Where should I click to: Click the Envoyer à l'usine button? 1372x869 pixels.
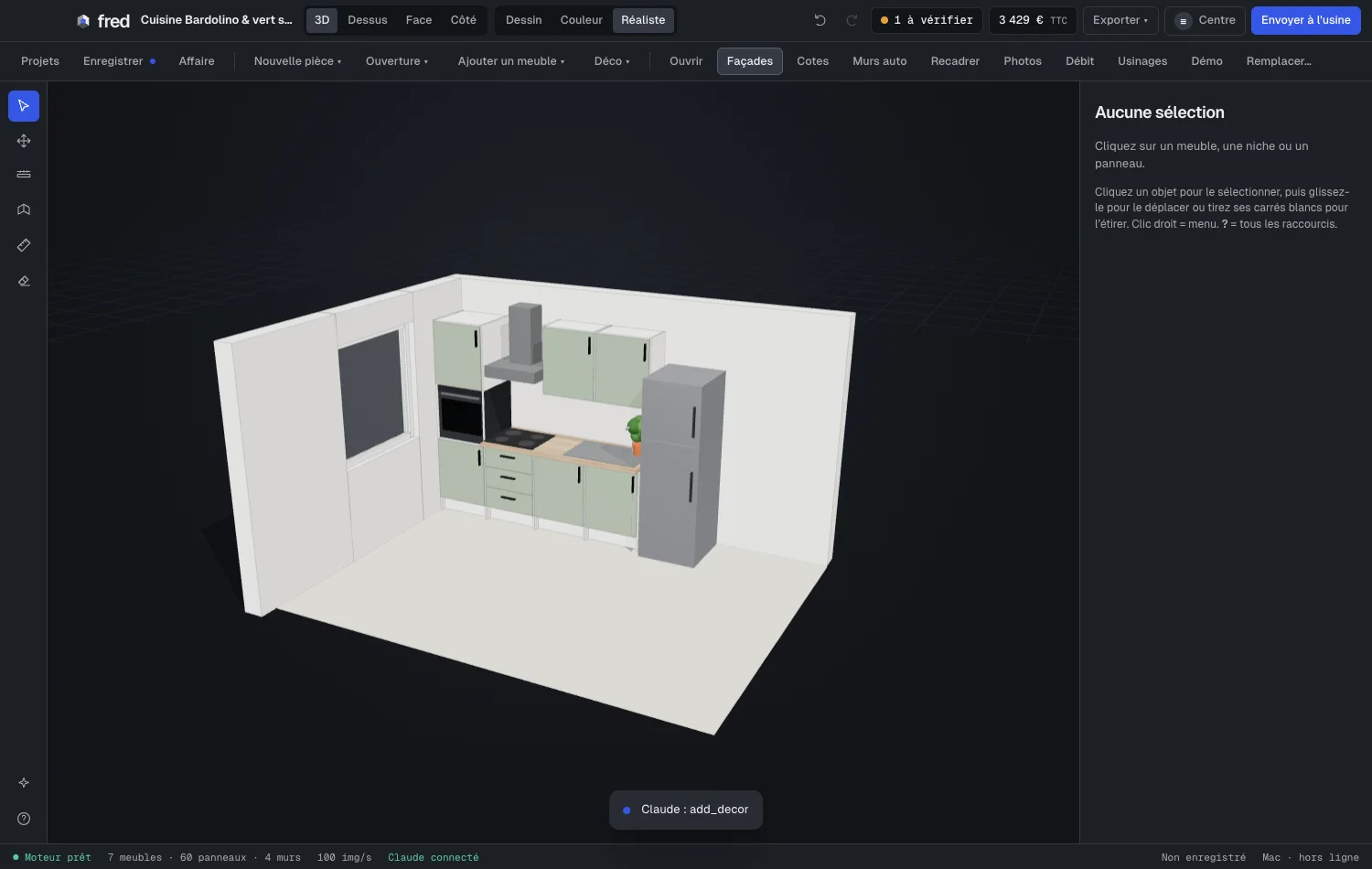click(1305, 20)
